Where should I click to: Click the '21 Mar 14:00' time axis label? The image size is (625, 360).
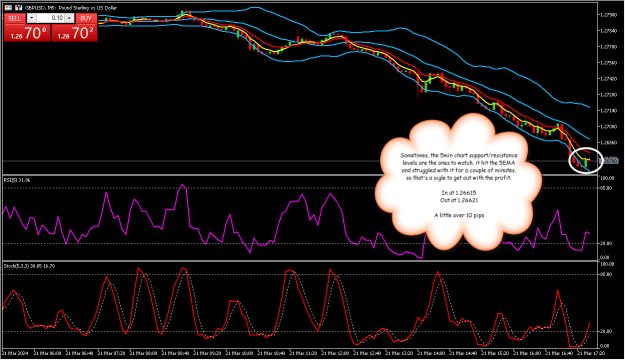[432, 353]
